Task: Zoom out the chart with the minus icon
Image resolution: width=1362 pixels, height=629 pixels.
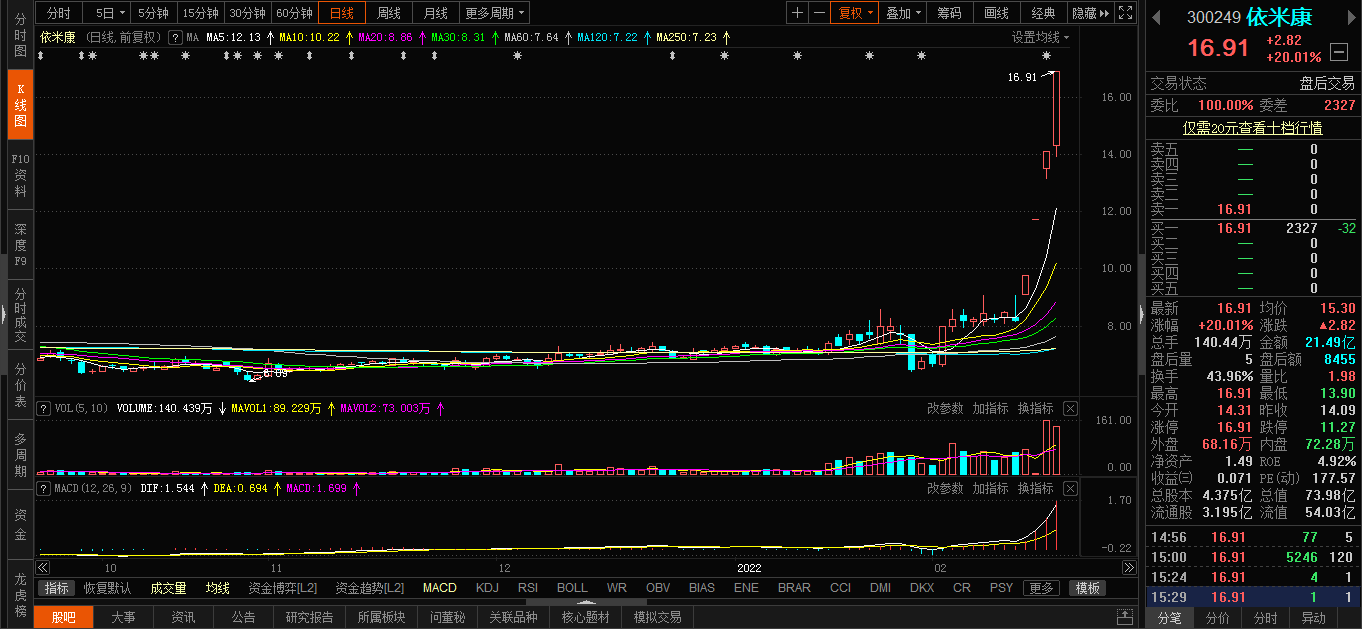Action: click(x=819, y=13)
